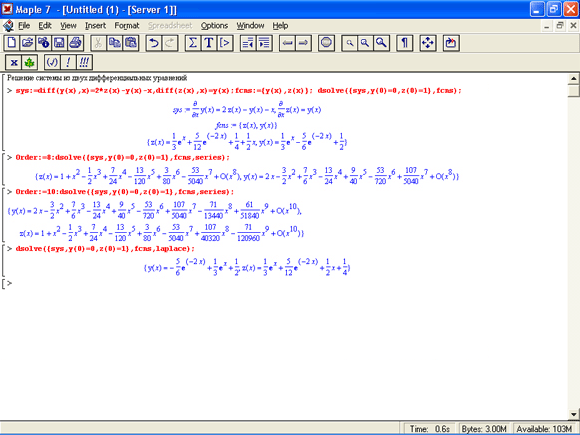Open the Options menu

(214, 26)
